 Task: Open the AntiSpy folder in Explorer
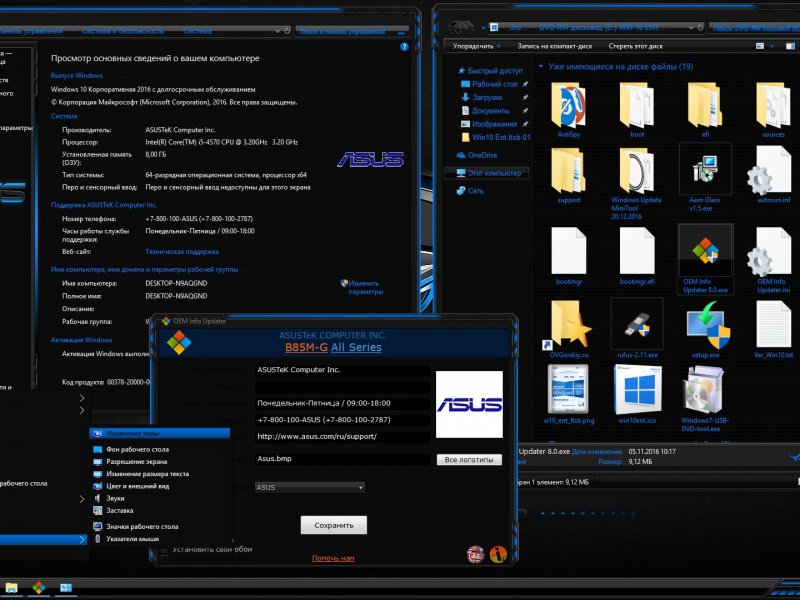tap(568, 111)
